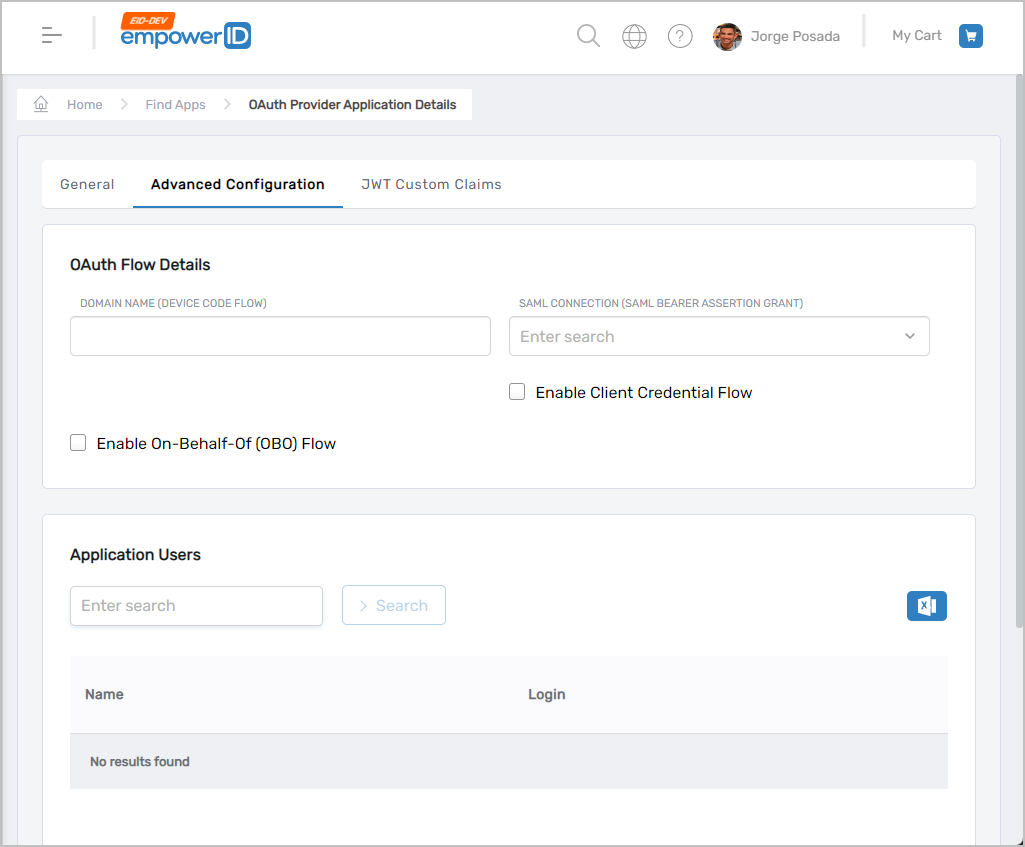Expand the SAML Connection dropdown
This screenshot has width=1025, height=847.
(909, 336)
